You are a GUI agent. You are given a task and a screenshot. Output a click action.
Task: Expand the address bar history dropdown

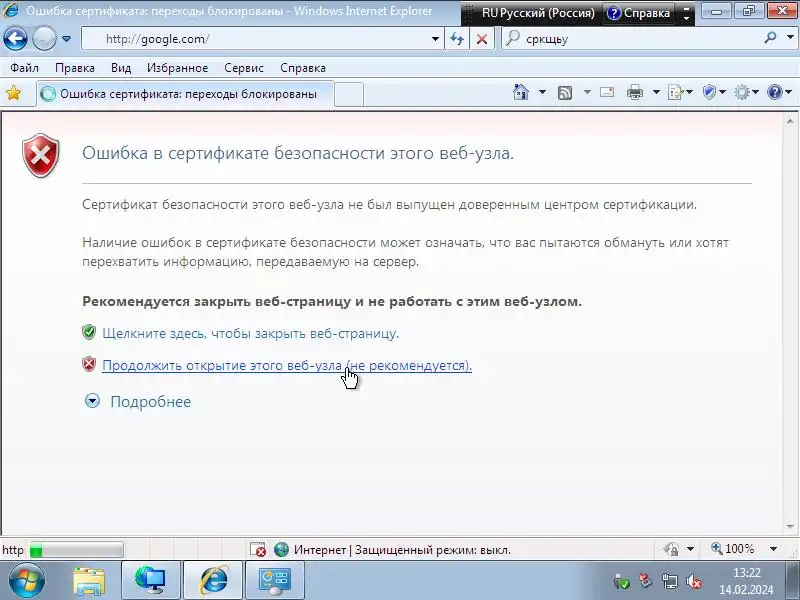click(435, 39)
